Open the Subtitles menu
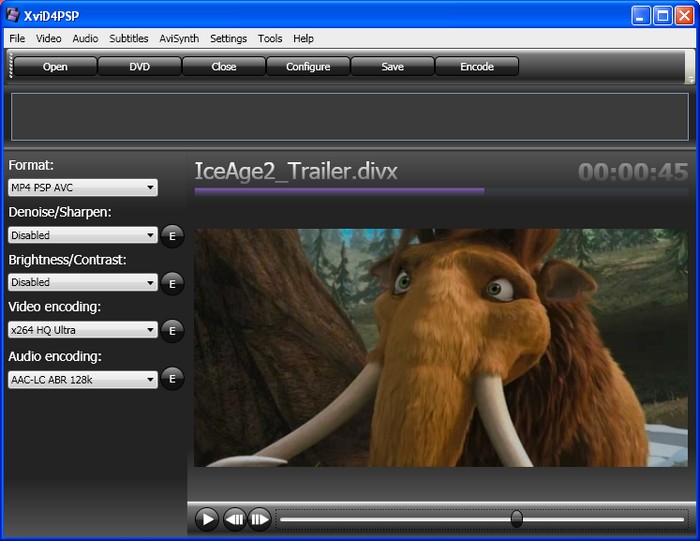 128,38
